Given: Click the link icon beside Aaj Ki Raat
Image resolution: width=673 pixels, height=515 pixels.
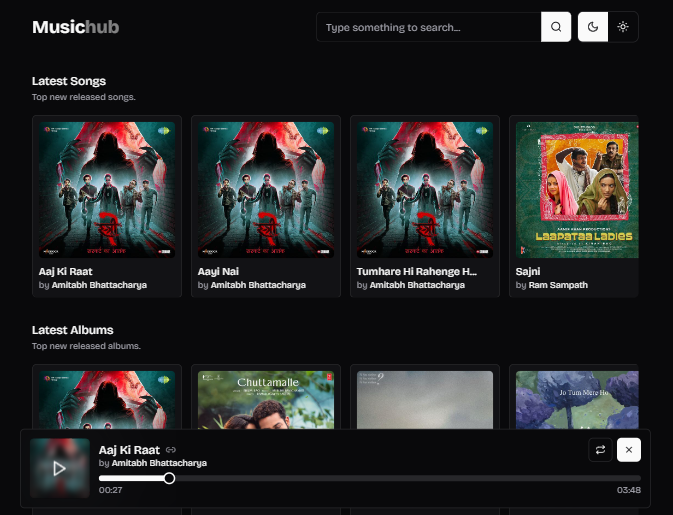Looking at the screenshot, I should tap(171, 450).
